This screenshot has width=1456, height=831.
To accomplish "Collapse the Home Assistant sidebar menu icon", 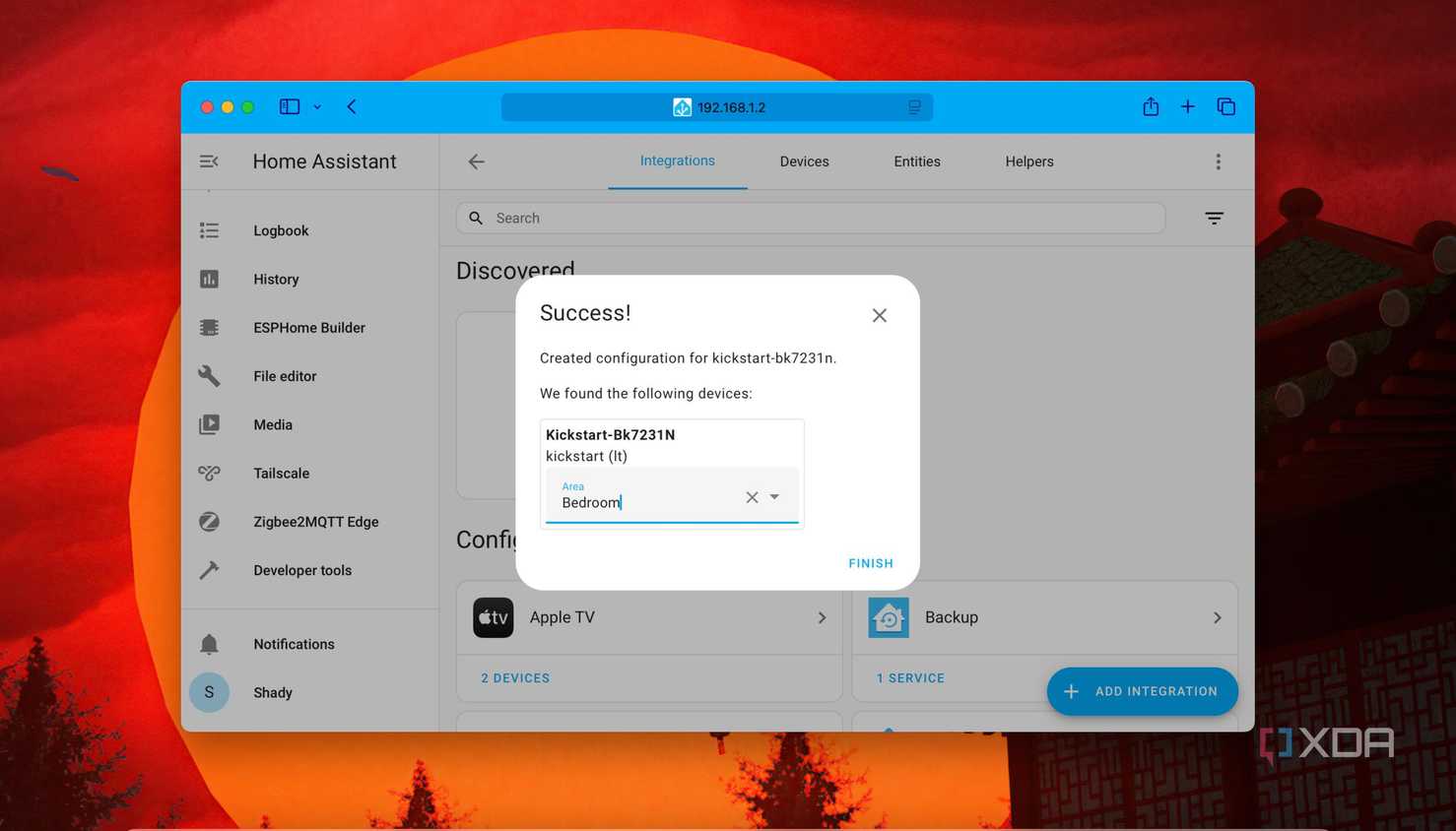I will click(209, 161).
